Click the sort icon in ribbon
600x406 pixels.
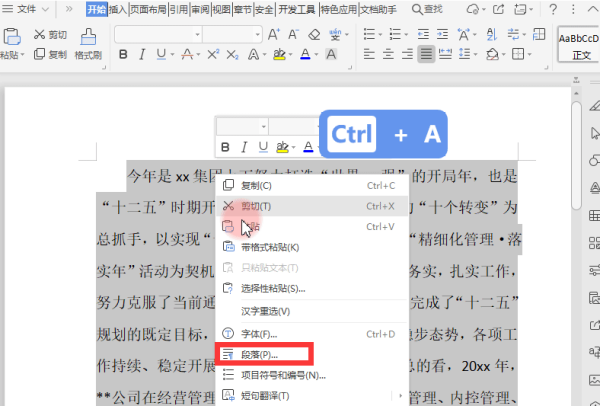(492, 34)
